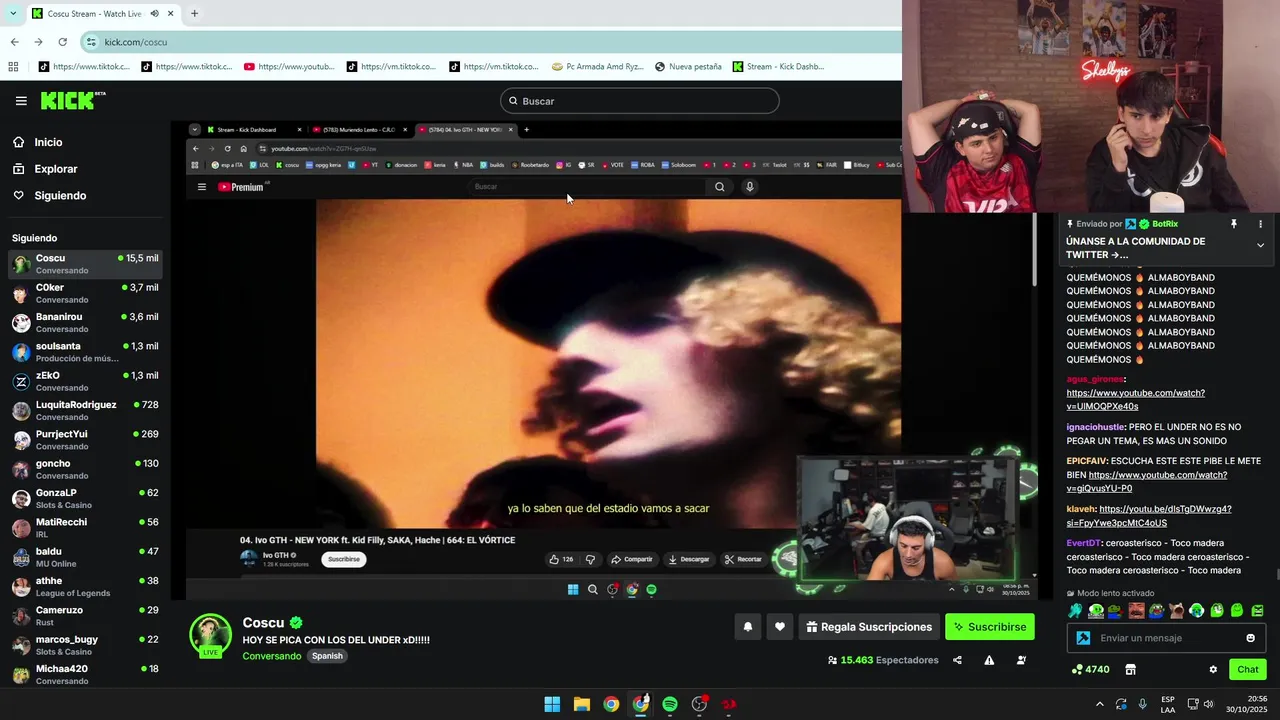Focus the Kick Buscar search field
Image resolution: width=1280 pixels, height=720 pixels.
(x=640, y=101)
